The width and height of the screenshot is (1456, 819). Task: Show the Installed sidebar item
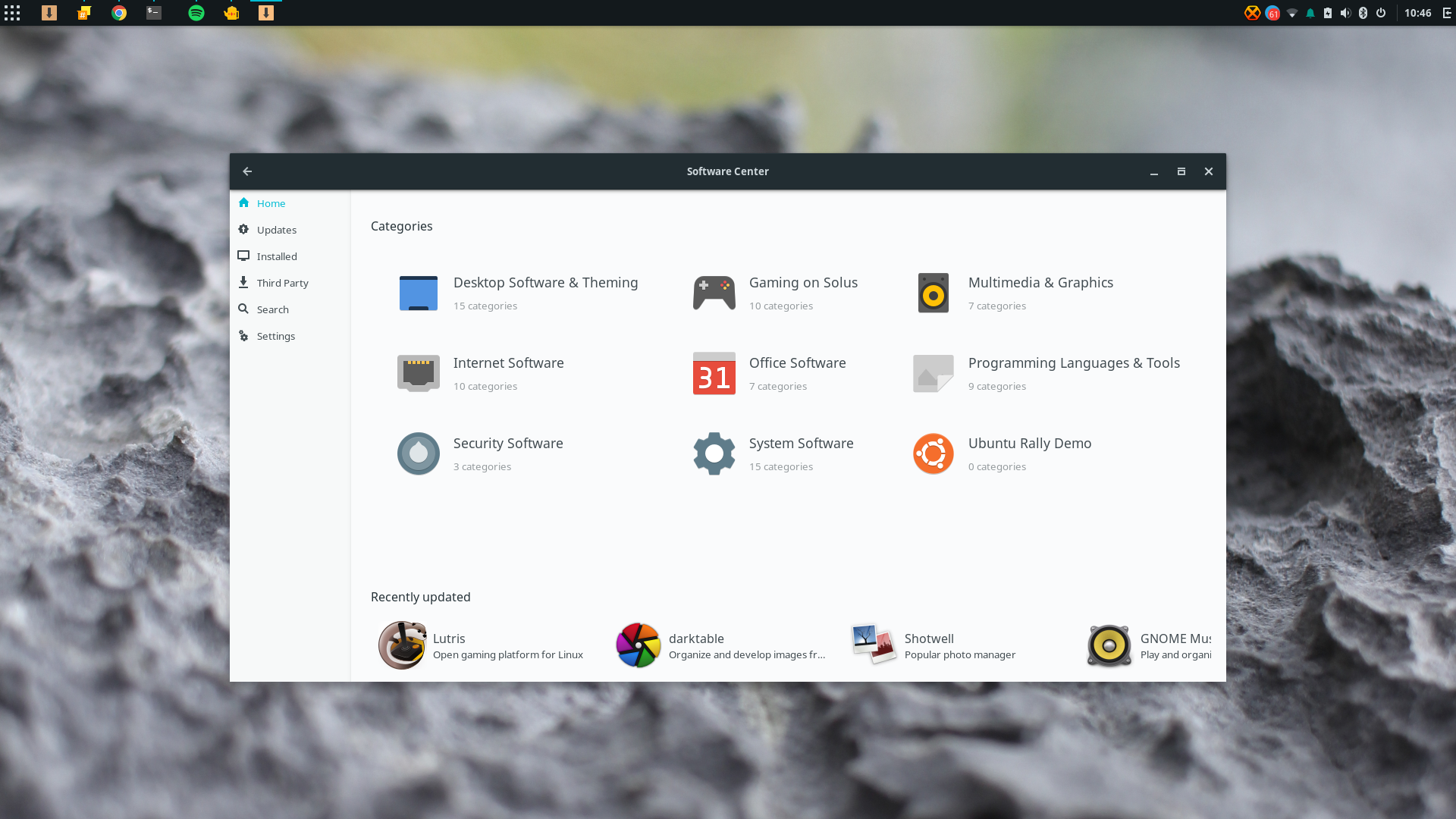click(290, 256)
